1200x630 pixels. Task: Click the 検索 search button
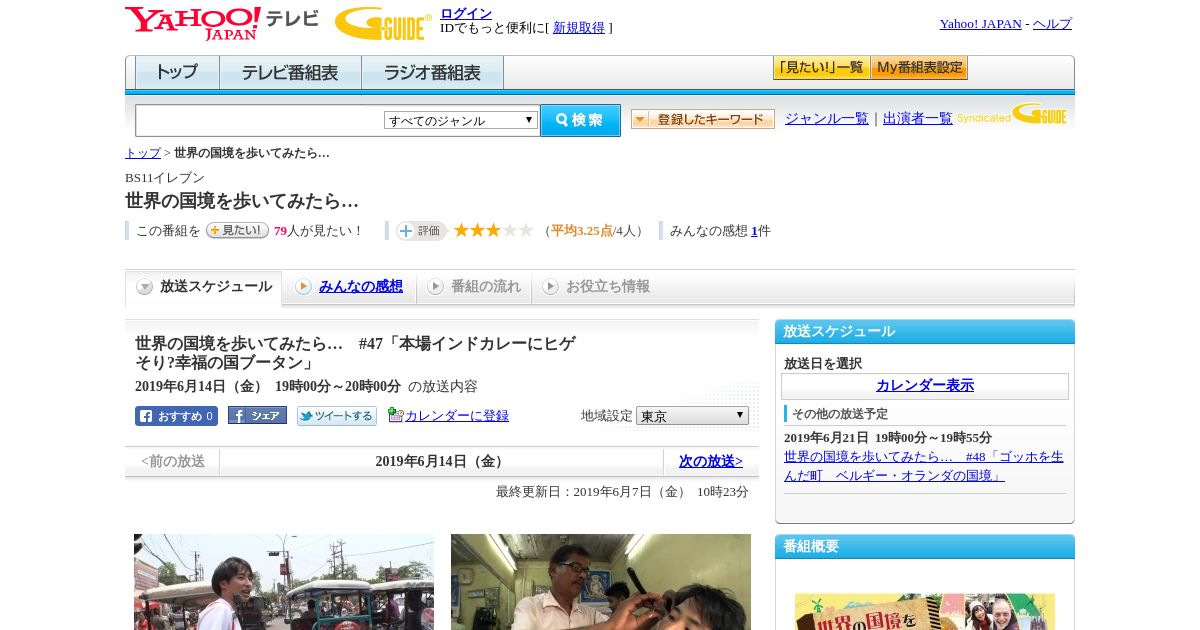pyautogui.click(x=580, y=120)
